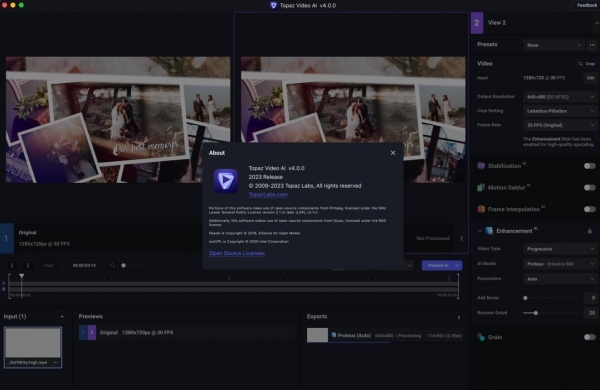Click the Enhancement filter icon
Screen dimensions: 600x390
489,231
